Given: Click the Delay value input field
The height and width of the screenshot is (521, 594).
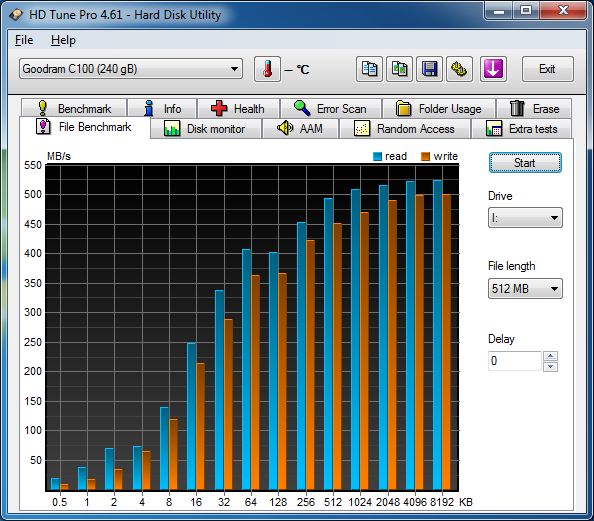Looking at the screenshot, I should [x=514, y=361].
